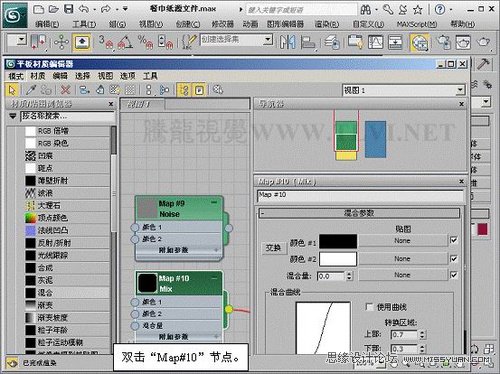Open the 视图 1 view dropdown
The height and width of the screenshot is (374, 500).
[x=460, y=90]
